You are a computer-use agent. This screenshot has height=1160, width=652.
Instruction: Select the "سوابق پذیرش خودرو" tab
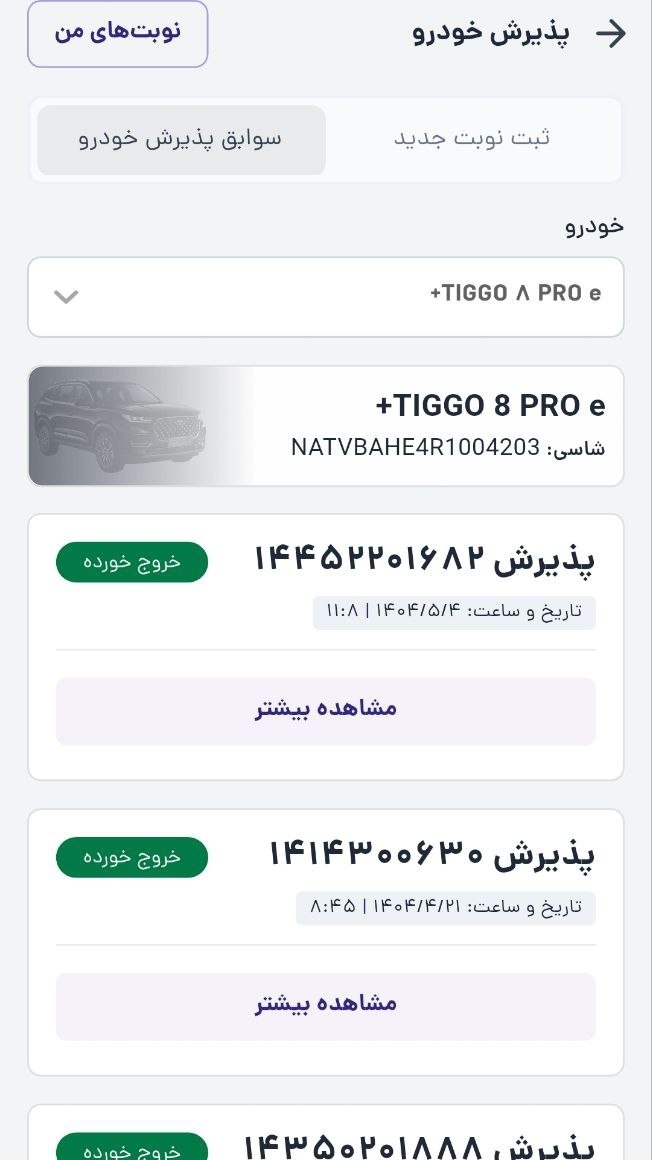click(x=181, y=139)
